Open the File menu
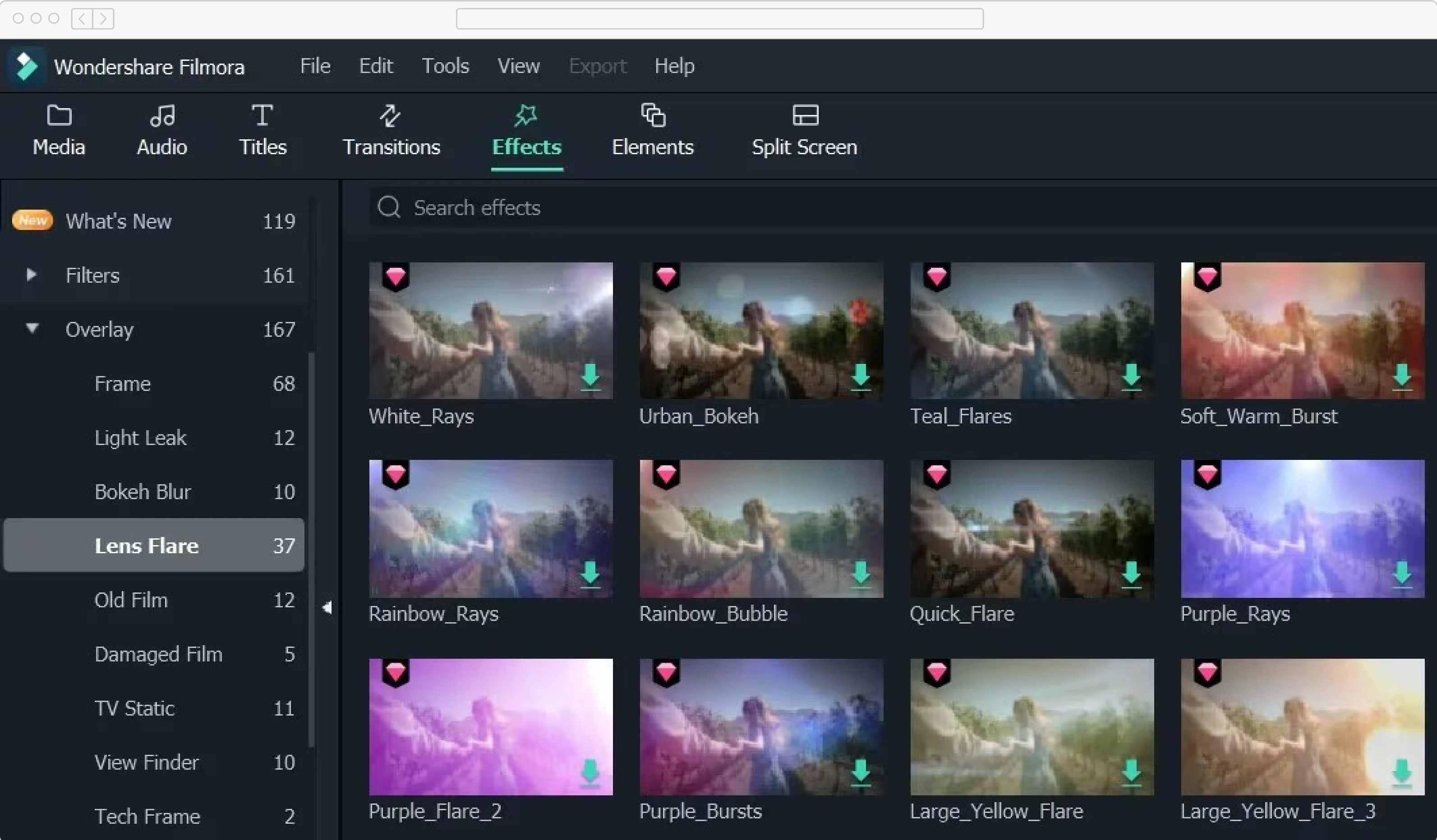 pos(315,65)
